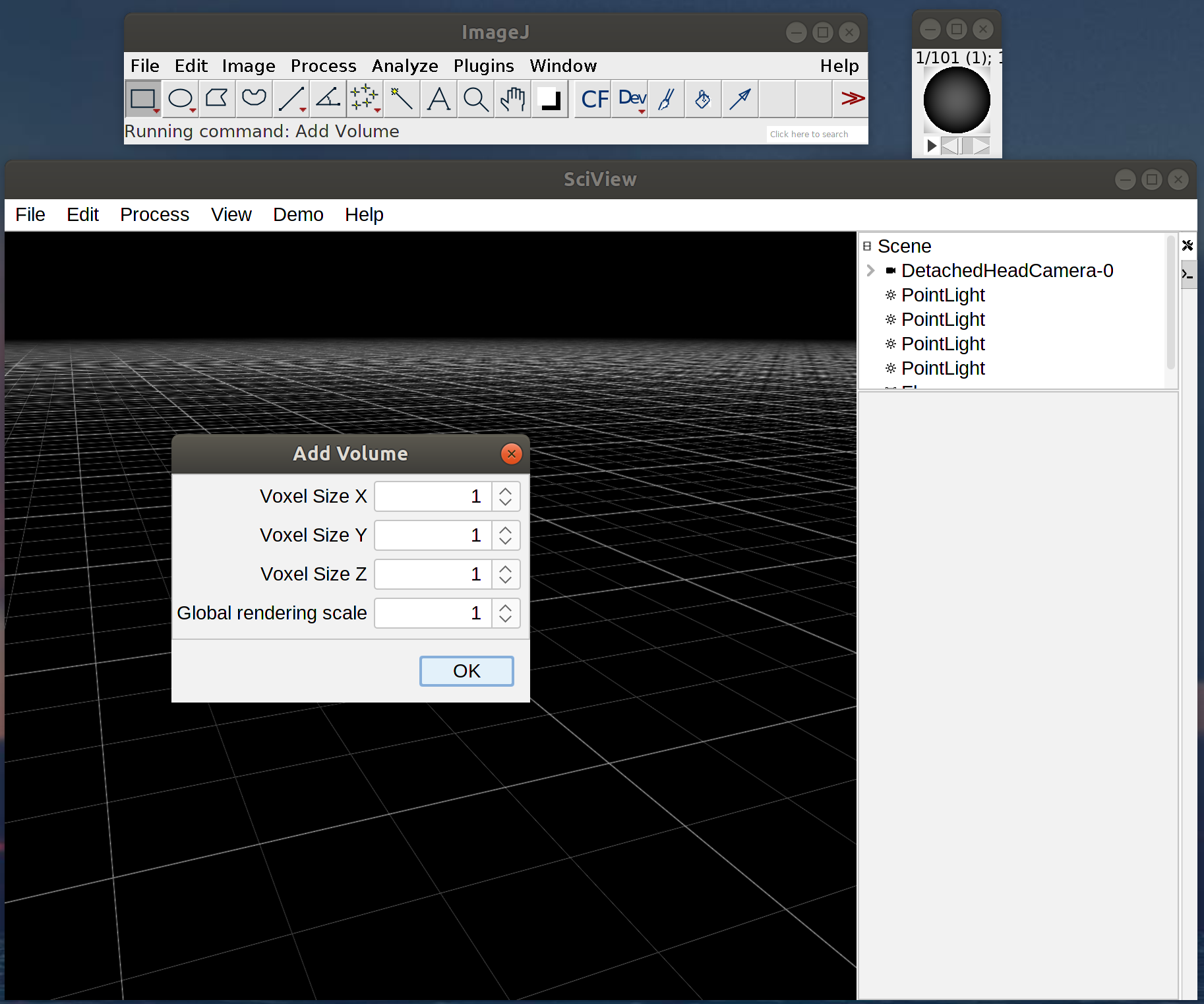Select the Angle tool
The height and width of the screenshot is (1004, 1204).
[328, 99]
